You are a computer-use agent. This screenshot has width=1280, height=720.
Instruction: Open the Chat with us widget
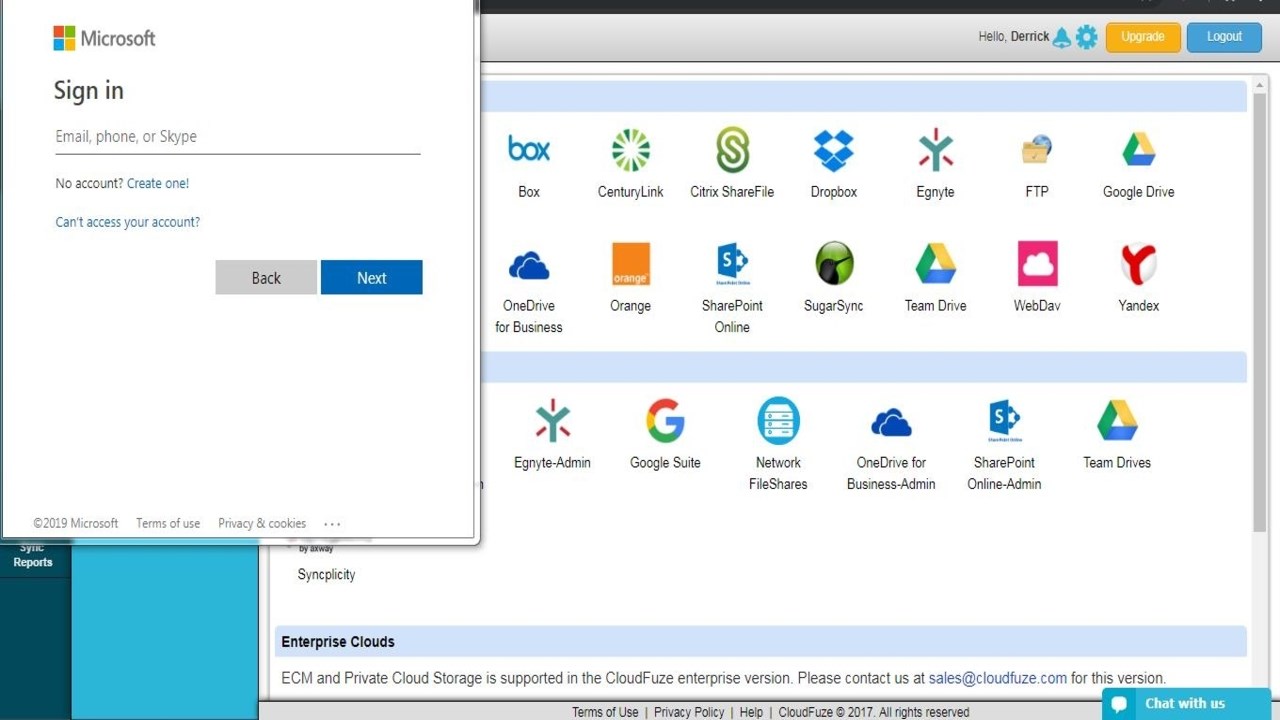(1186, 703)
